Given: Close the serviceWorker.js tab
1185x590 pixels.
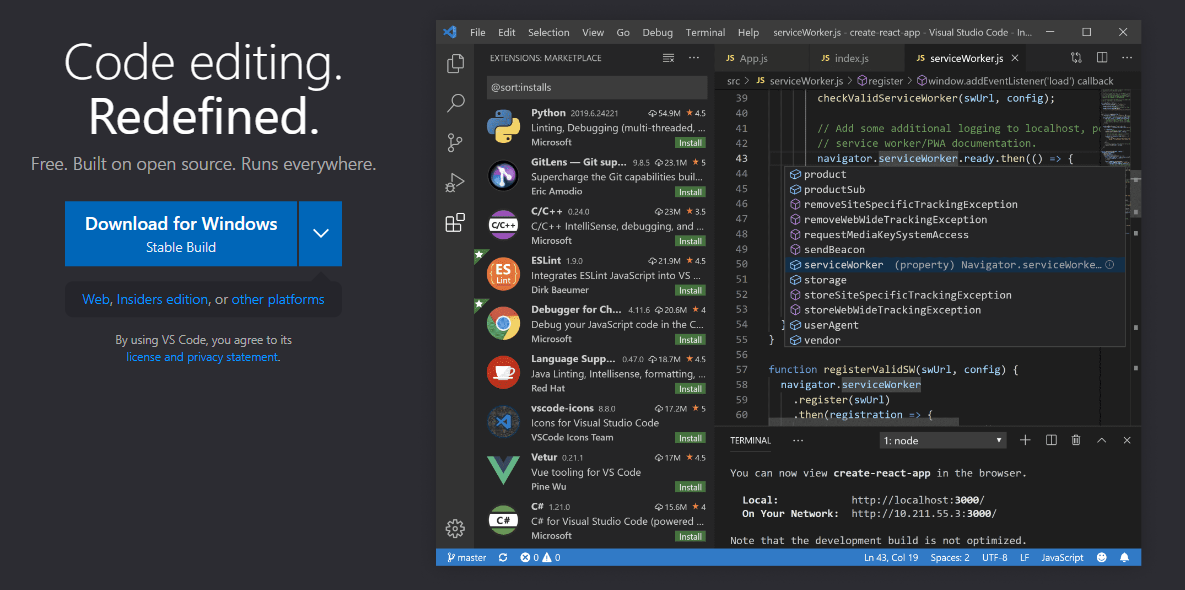Looking at the screenshot, I should tap(1015, 58).
